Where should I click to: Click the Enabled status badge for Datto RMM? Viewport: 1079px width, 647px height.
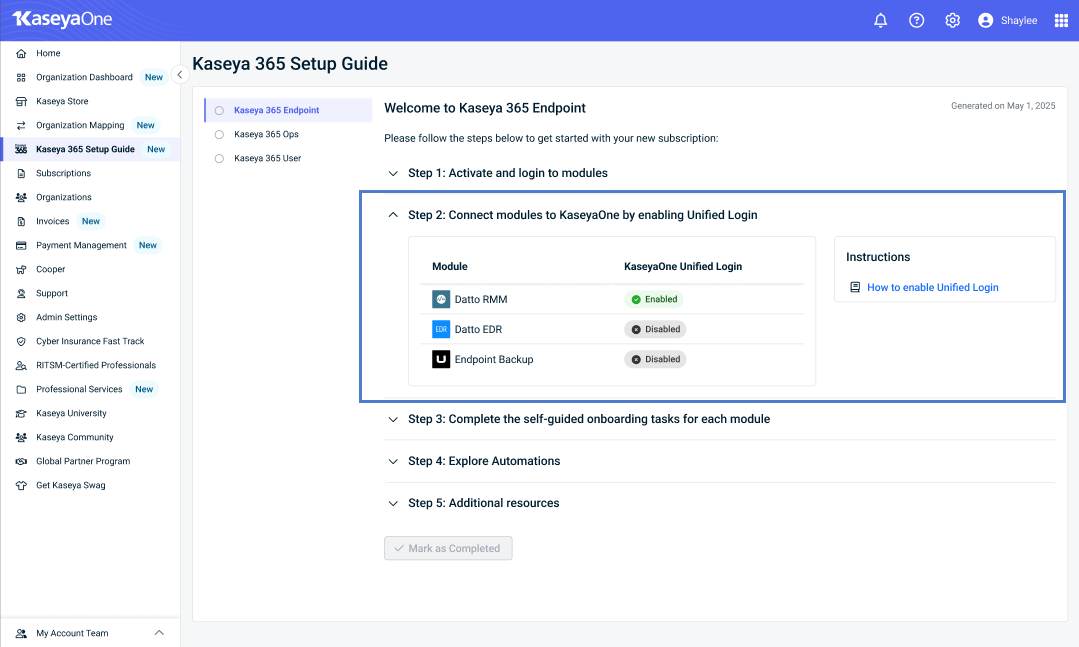point(654,299)
